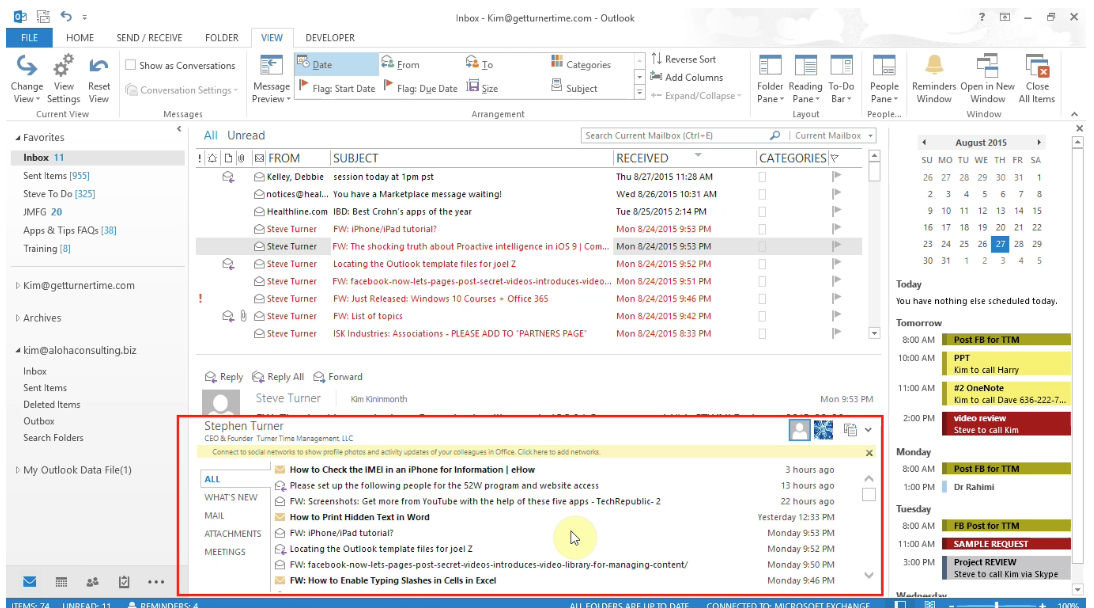Viewport: 1094px width, 608px height.
Task: Open the Reminders Window
Action: pos(934,79)
